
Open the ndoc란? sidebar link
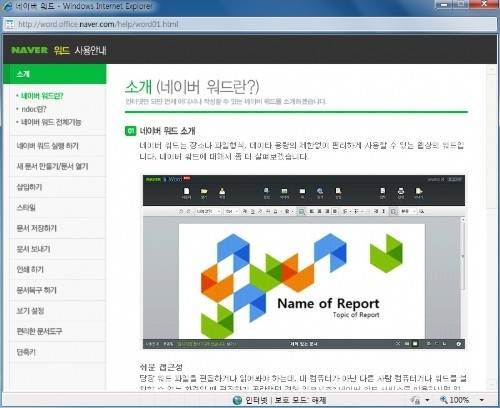click(34, 109)
